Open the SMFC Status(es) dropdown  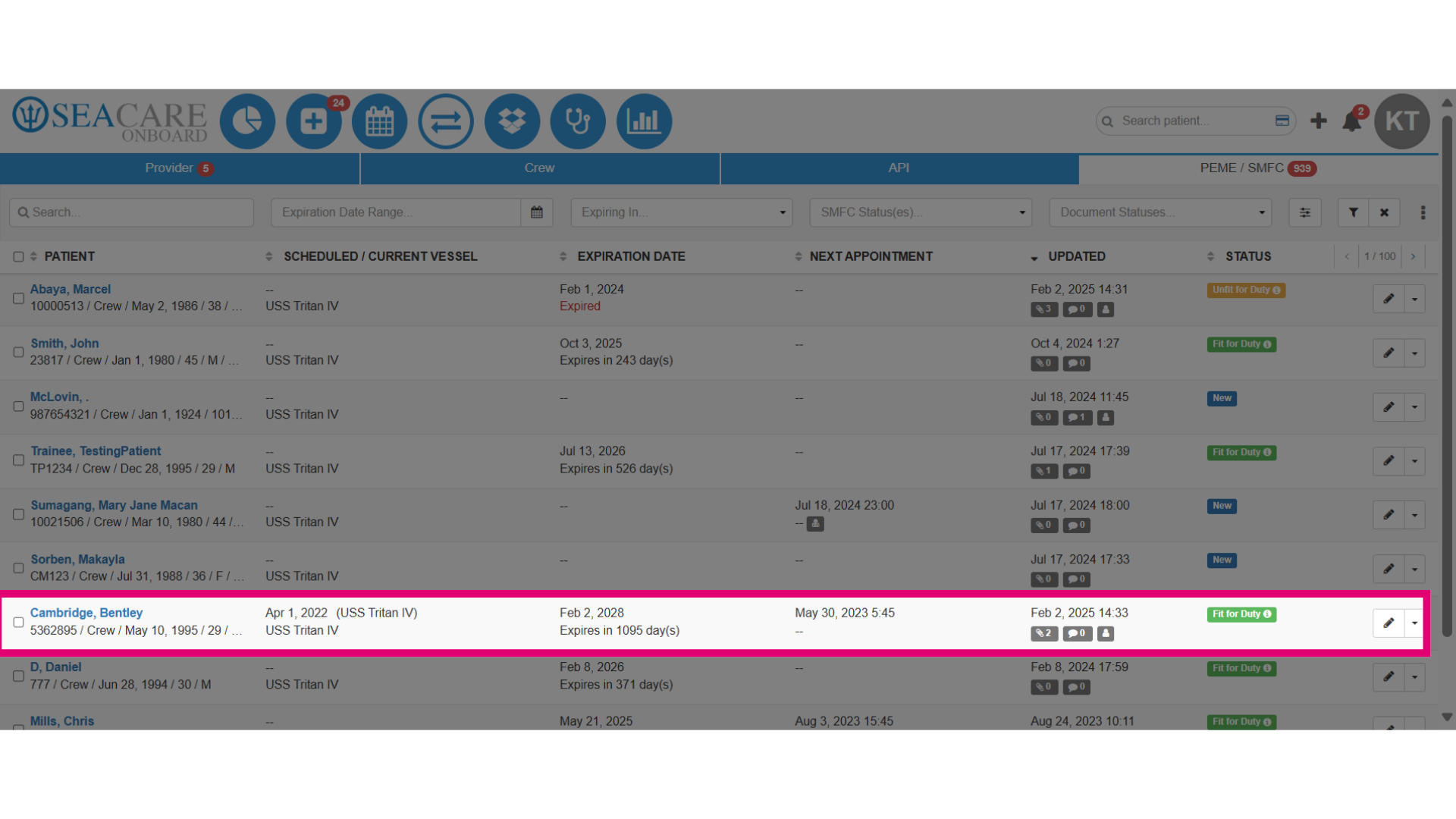click(x=921, y=212)
